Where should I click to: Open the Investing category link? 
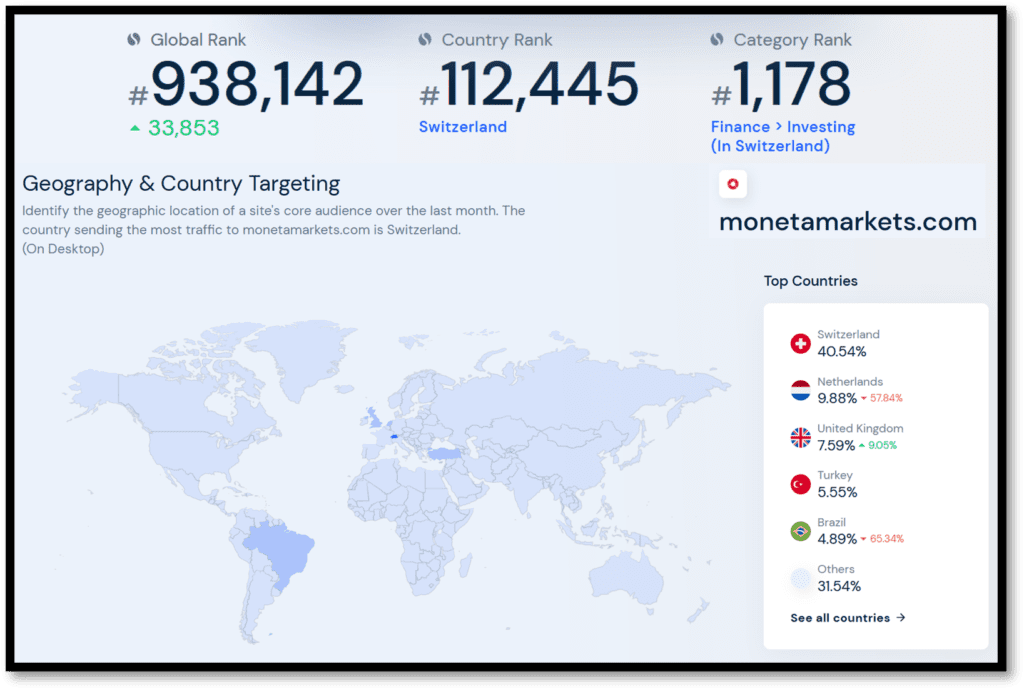click(x=821, y=127)
